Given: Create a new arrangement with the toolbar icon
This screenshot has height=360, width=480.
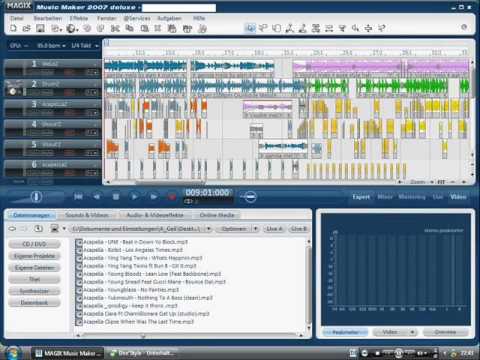Looking at the screenshot, I should [x=13, y=28].
